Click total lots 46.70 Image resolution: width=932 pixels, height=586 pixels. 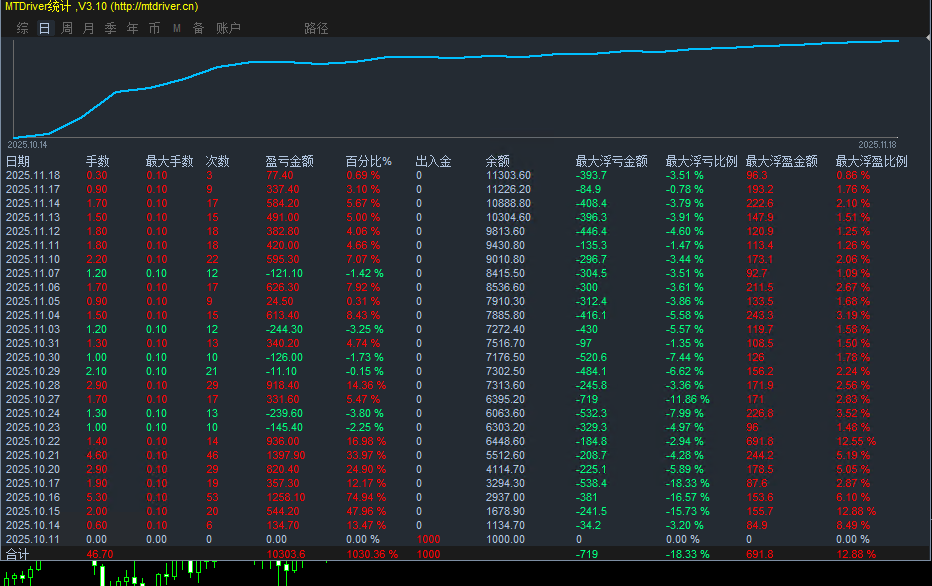point(100,554)
